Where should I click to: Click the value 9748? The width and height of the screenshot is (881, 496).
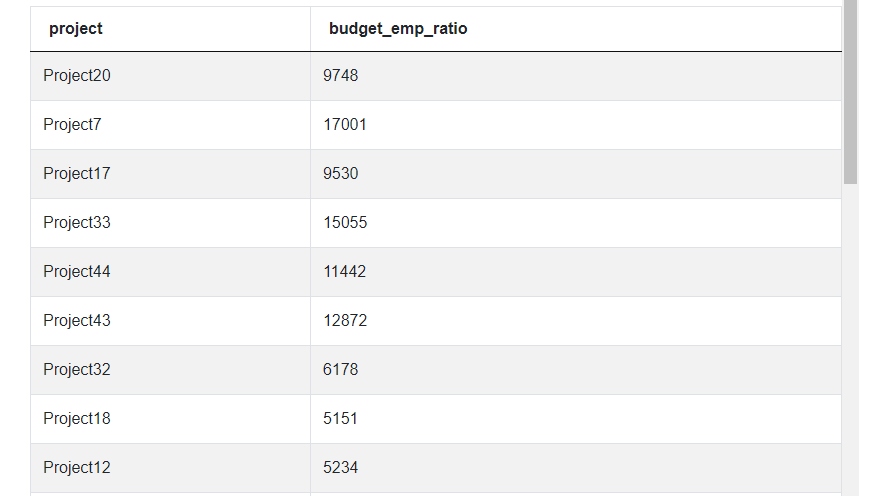point(340,75)
